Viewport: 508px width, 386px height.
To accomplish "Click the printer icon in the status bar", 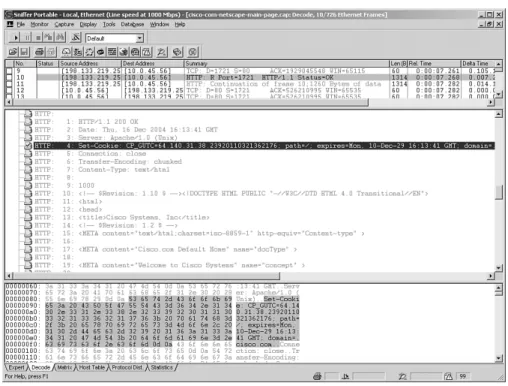I will click(317, 376).
